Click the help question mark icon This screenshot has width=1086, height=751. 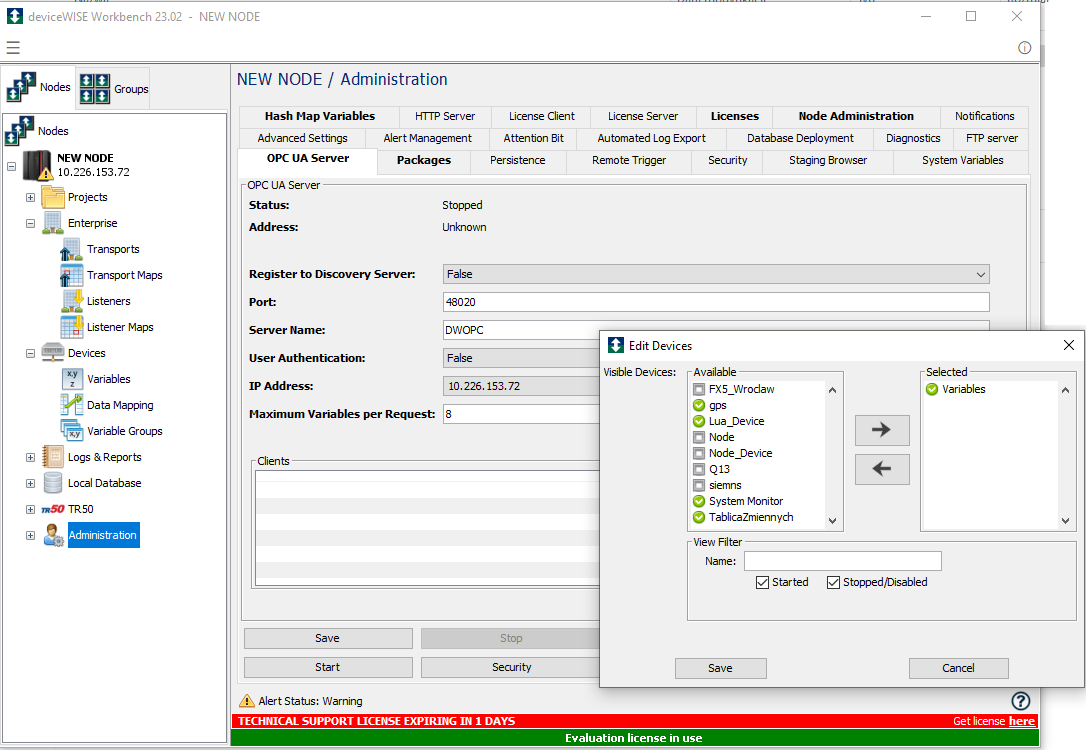(x=1020, y=700)
